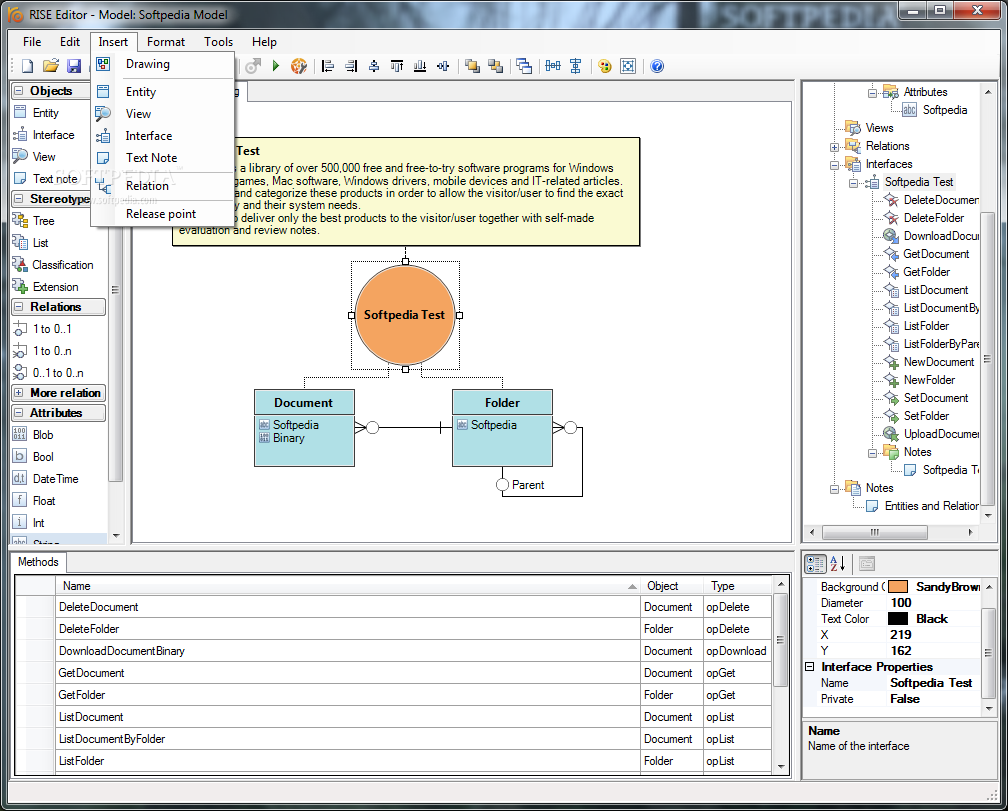The image size is (1008, 811).
Task: Collapse the Relations palette section
Action: (19, 307)
